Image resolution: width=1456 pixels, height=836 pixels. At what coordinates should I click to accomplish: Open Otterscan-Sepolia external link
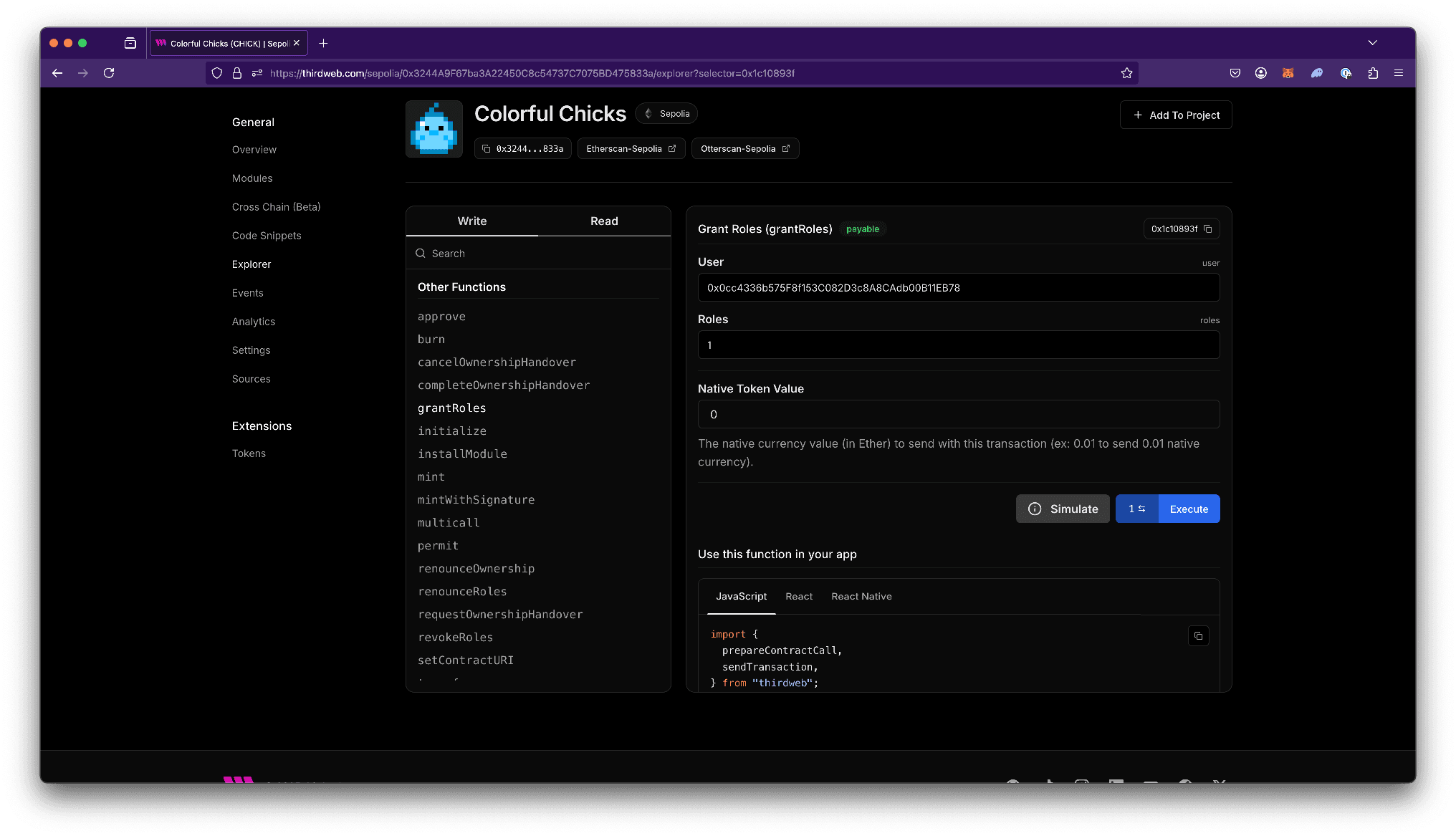(x=744, y=149)
